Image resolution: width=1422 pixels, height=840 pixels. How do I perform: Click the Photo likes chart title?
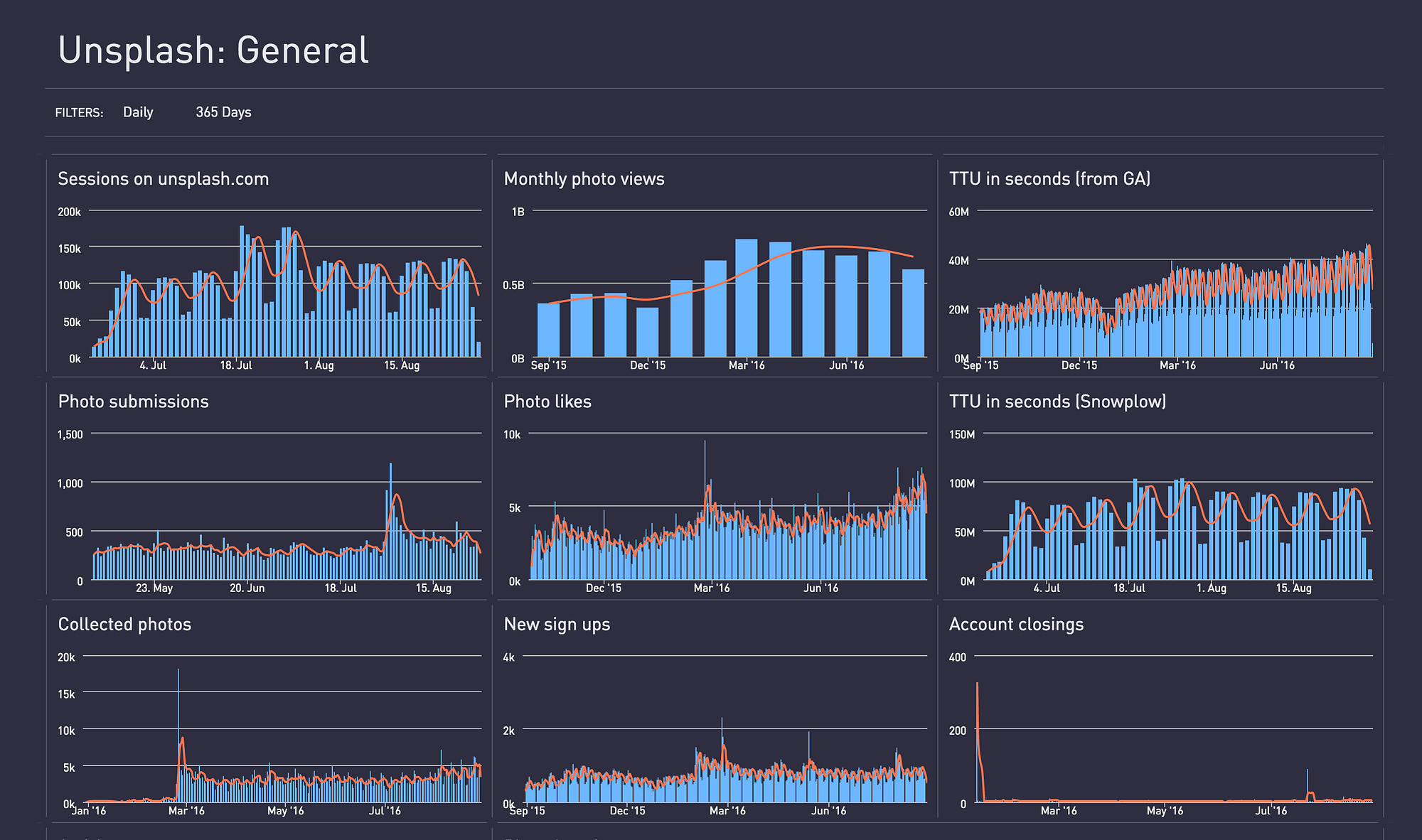point(547,402)
